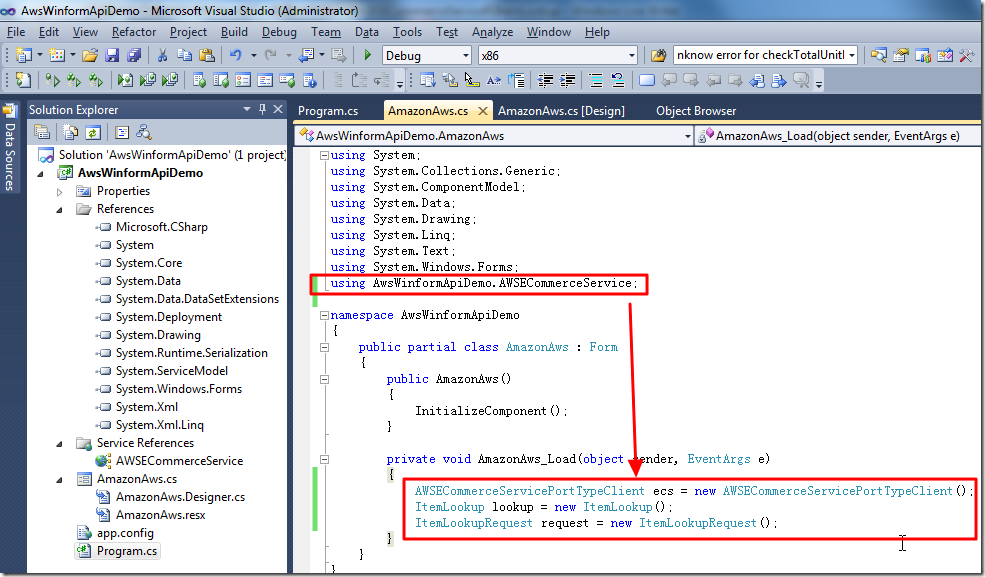
Task: Open the New Project icon dropdown arrow
Action: [x=39, y=55]
